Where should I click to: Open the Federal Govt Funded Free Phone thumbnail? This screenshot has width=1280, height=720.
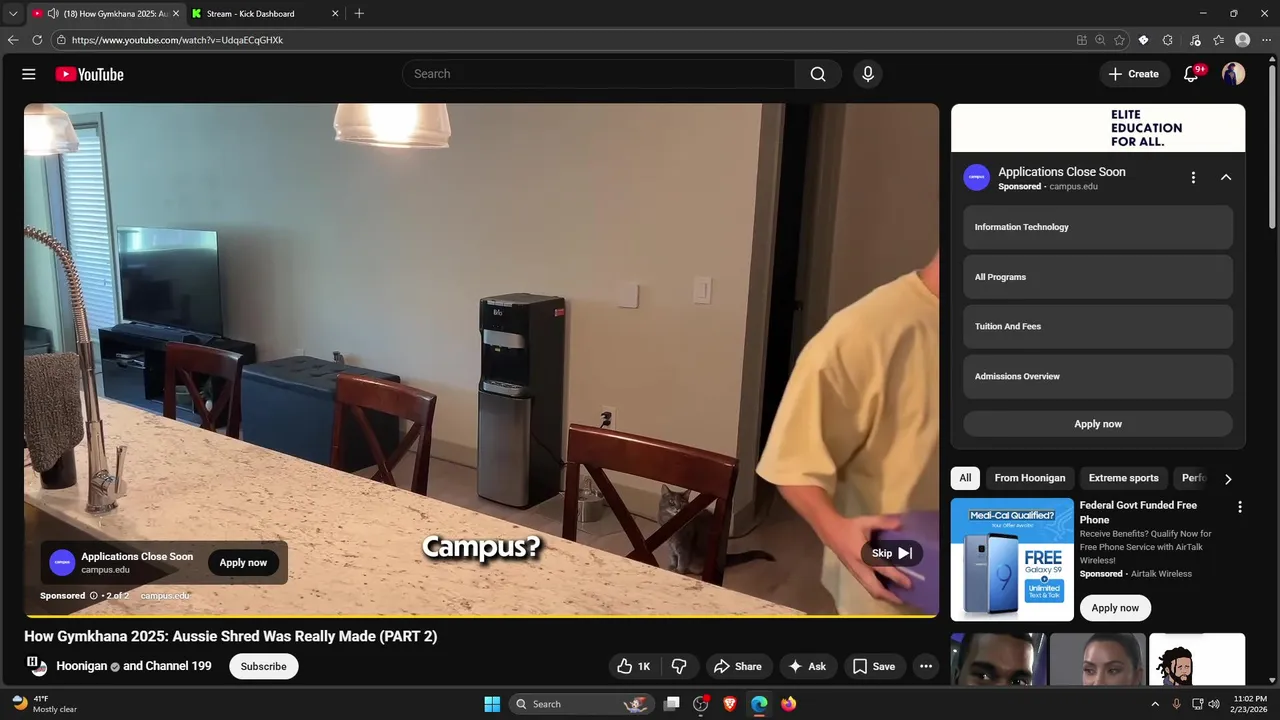coord(1012,560)
